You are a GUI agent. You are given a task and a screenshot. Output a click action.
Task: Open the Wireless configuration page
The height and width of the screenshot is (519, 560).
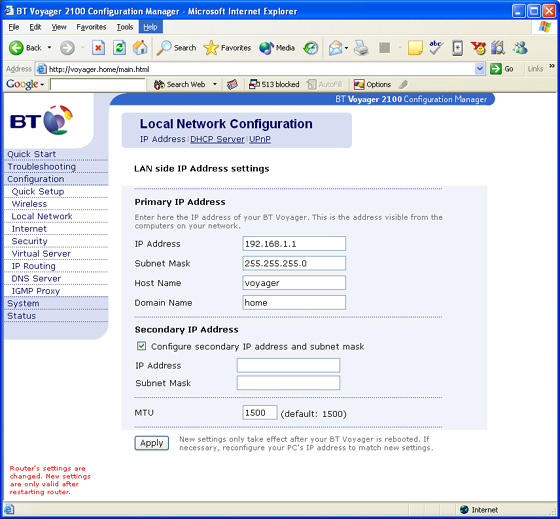pos(29,204)
